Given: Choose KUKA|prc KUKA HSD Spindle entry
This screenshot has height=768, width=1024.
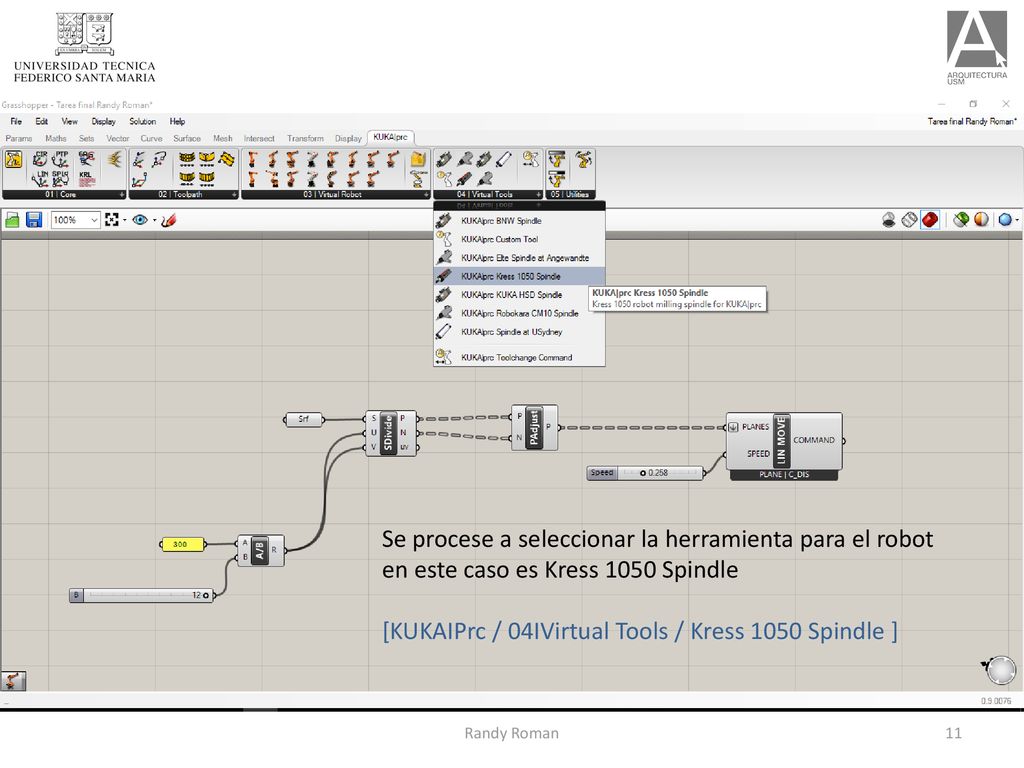Looking at the screenshot, I should pos(519,295).
